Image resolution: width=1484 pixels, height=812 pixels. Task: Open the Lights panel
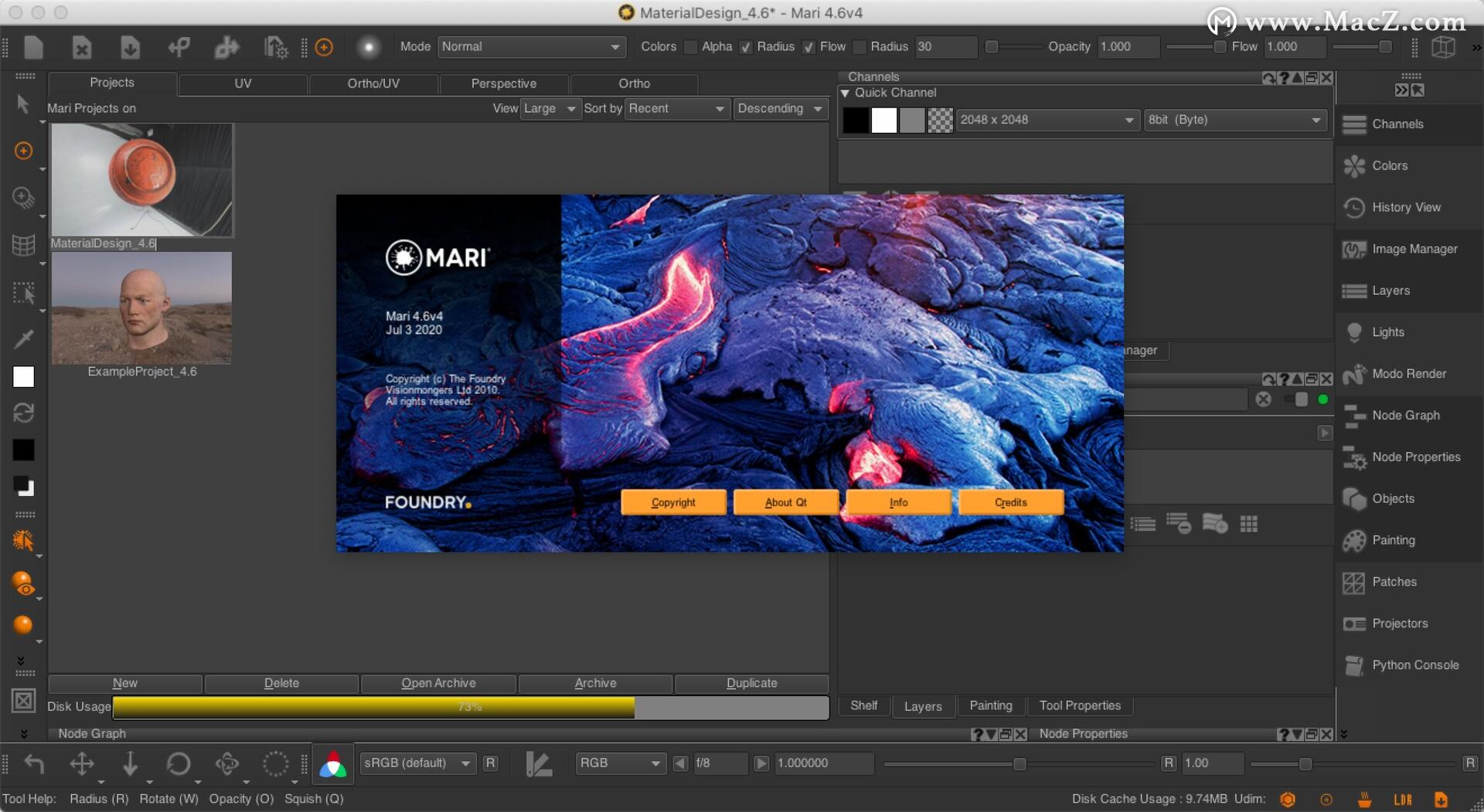1387,331
